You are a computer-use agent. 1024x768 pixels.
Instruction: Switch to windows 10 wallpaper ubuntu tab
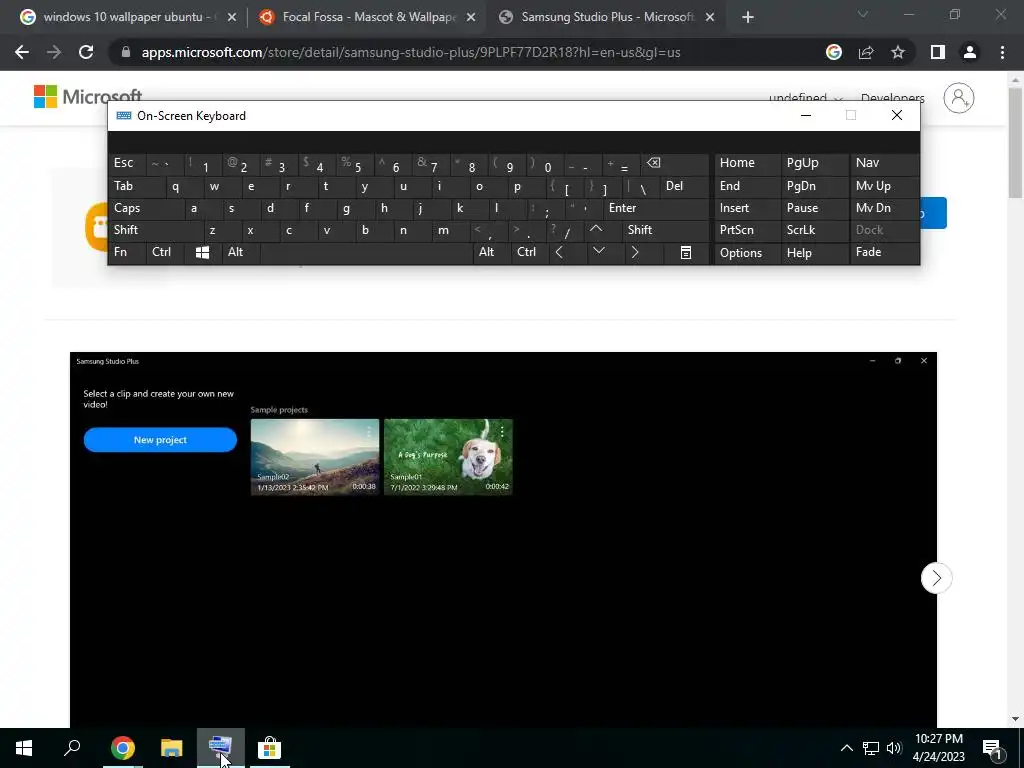[129, 17]
